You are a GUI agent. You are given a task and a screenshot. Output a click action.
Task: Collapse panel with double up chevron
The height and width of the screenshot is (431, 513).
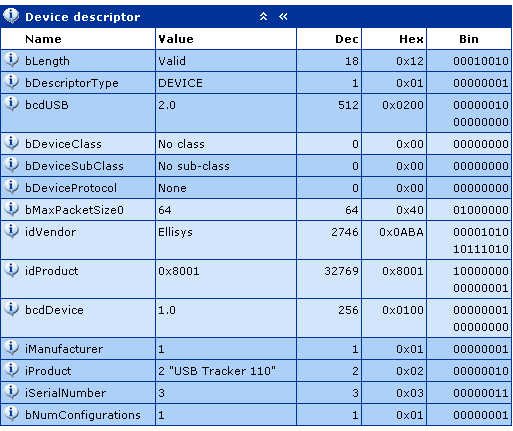(263, 16)
